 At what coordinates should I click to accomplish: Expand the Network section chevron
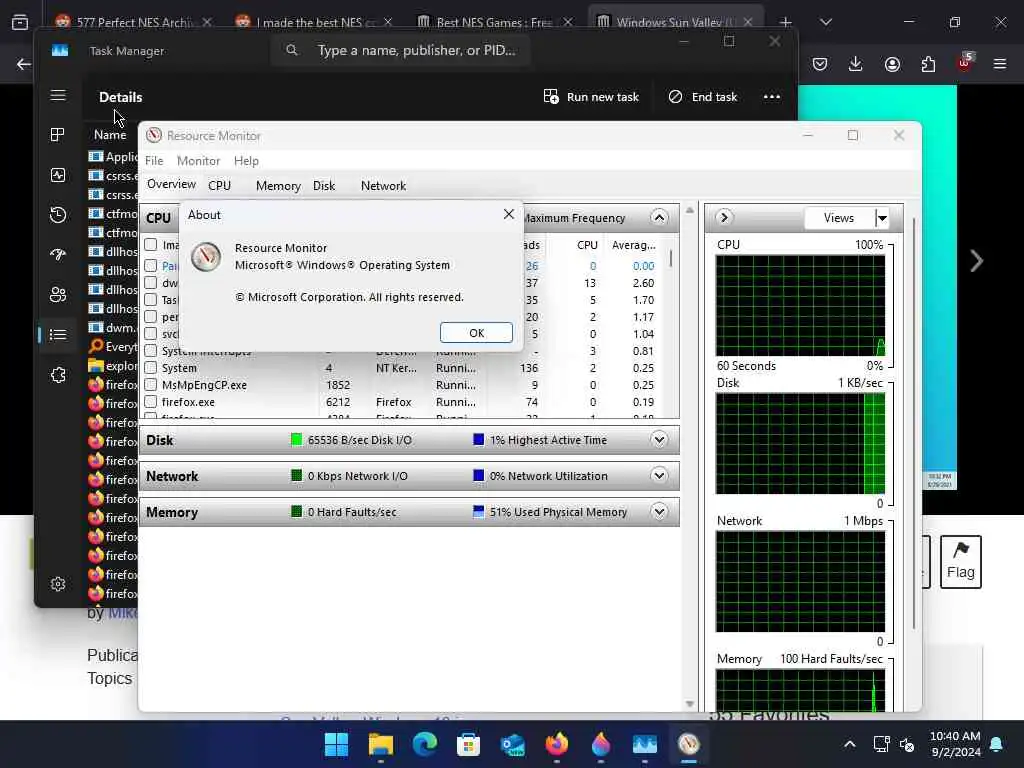click(x=659, y=475)
